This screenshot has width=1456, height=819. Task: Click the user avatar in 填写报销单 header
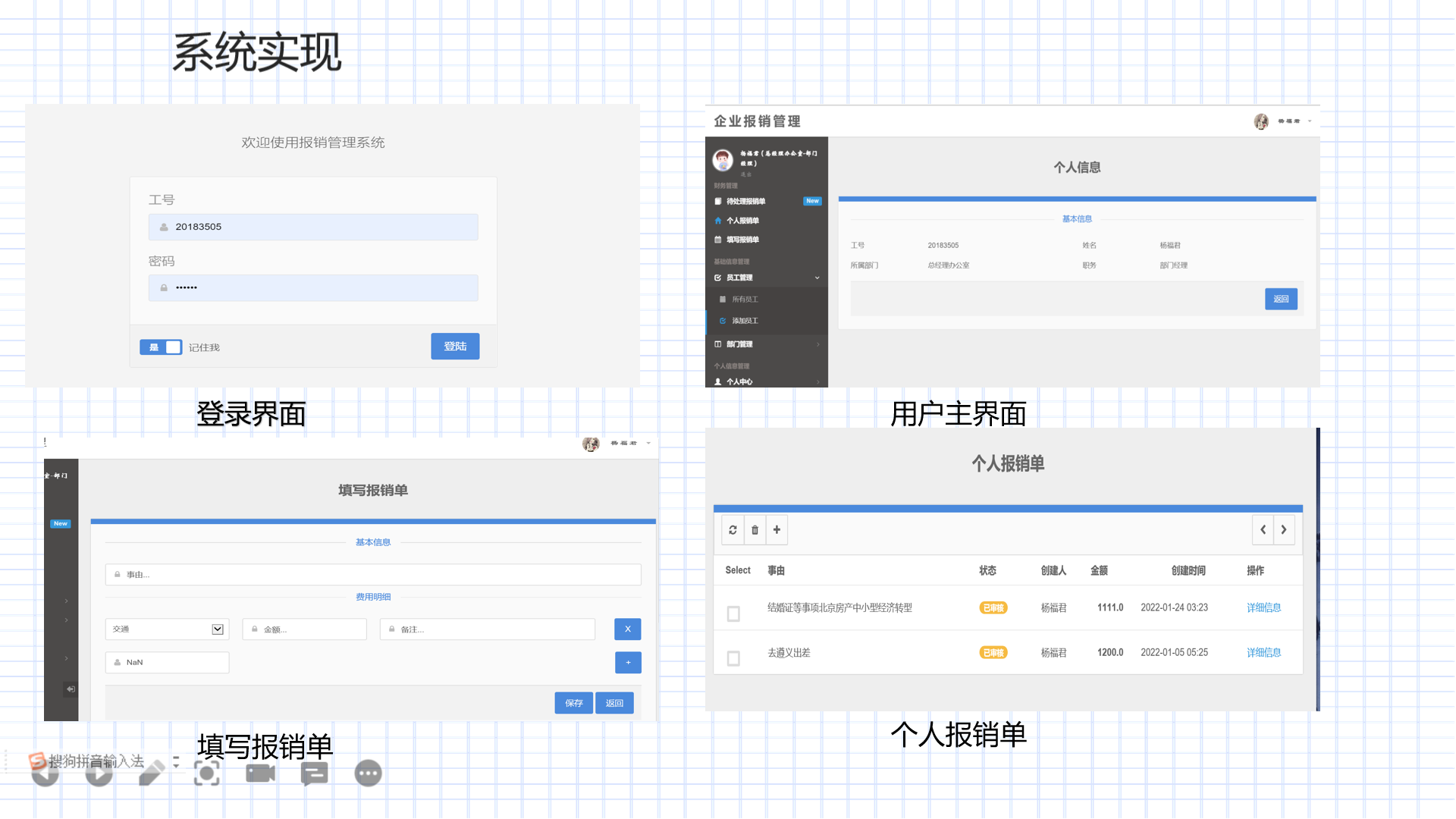[591, 444]
